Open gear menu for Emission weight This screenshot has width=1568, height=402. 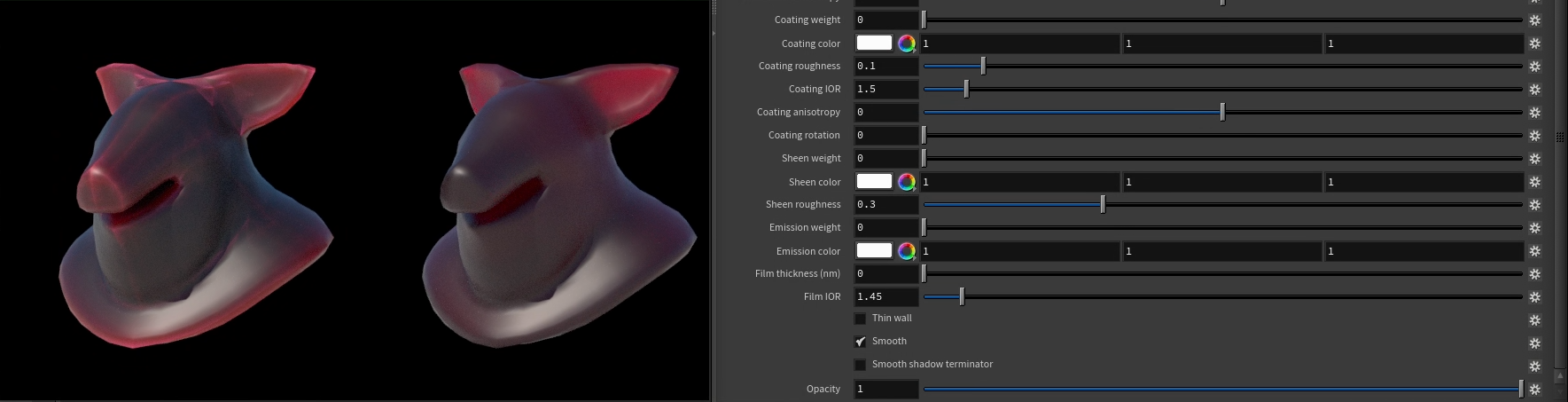click(x=1535, y=228)
